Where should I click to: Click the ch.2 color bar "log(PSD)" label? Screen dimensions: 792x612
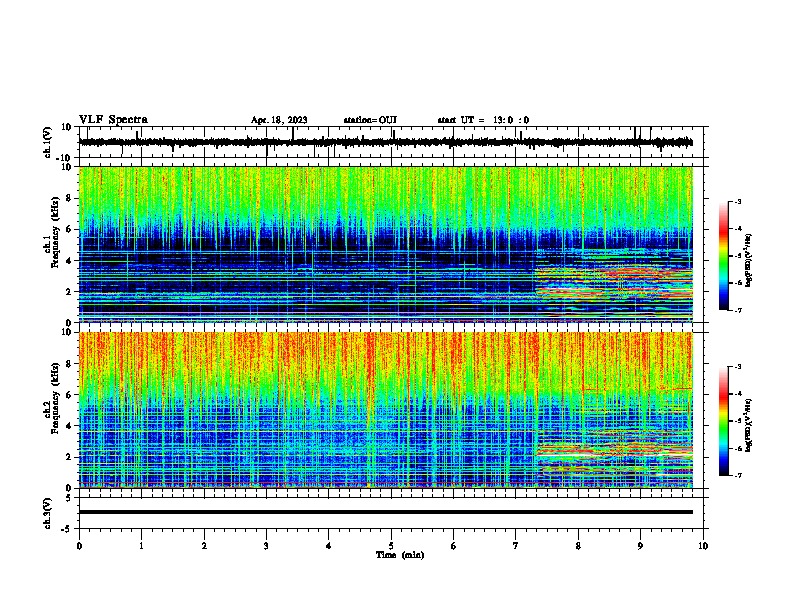749,426
